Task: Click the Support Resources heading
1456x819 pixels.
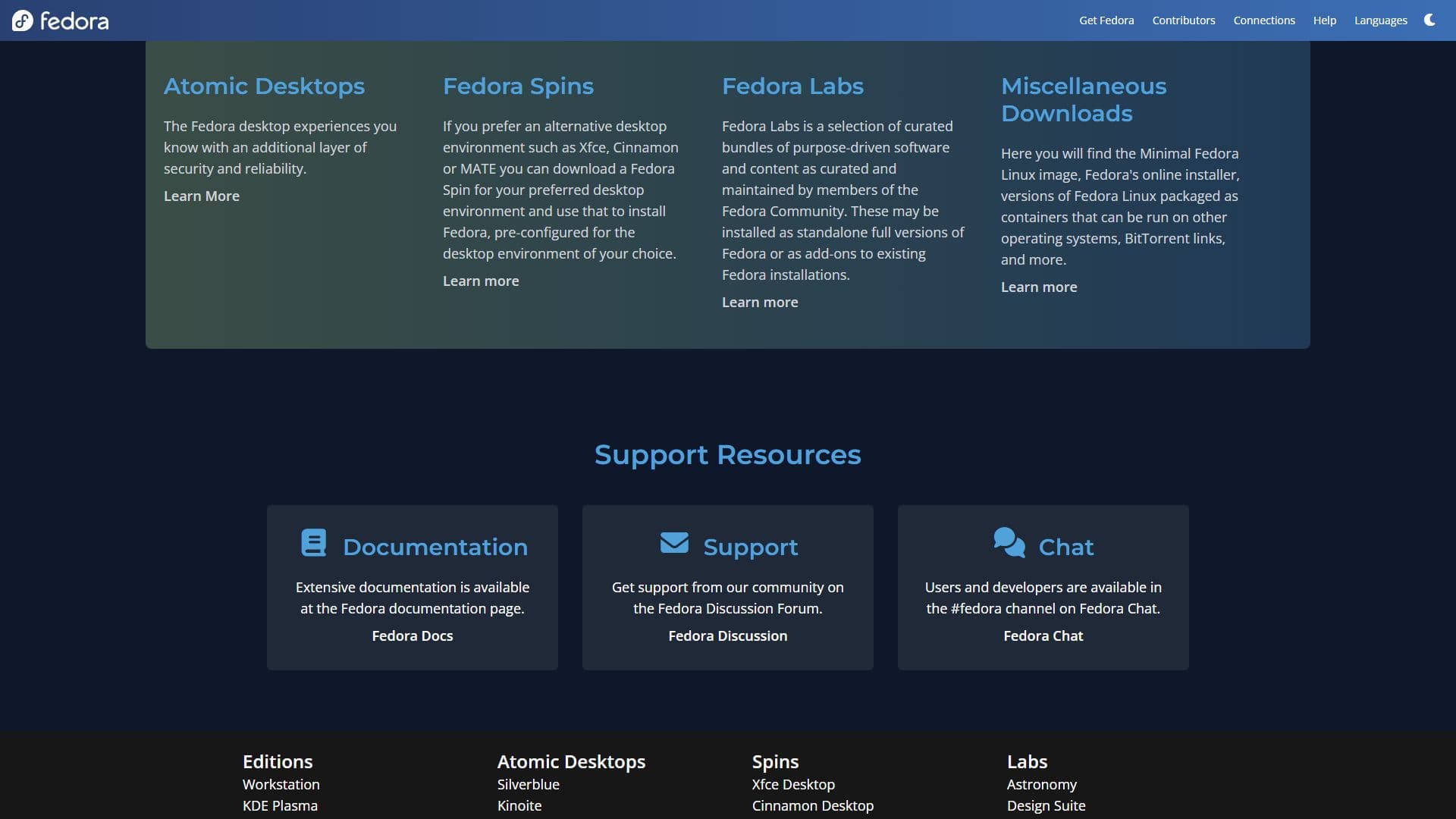Action: (x=728, y=455)
